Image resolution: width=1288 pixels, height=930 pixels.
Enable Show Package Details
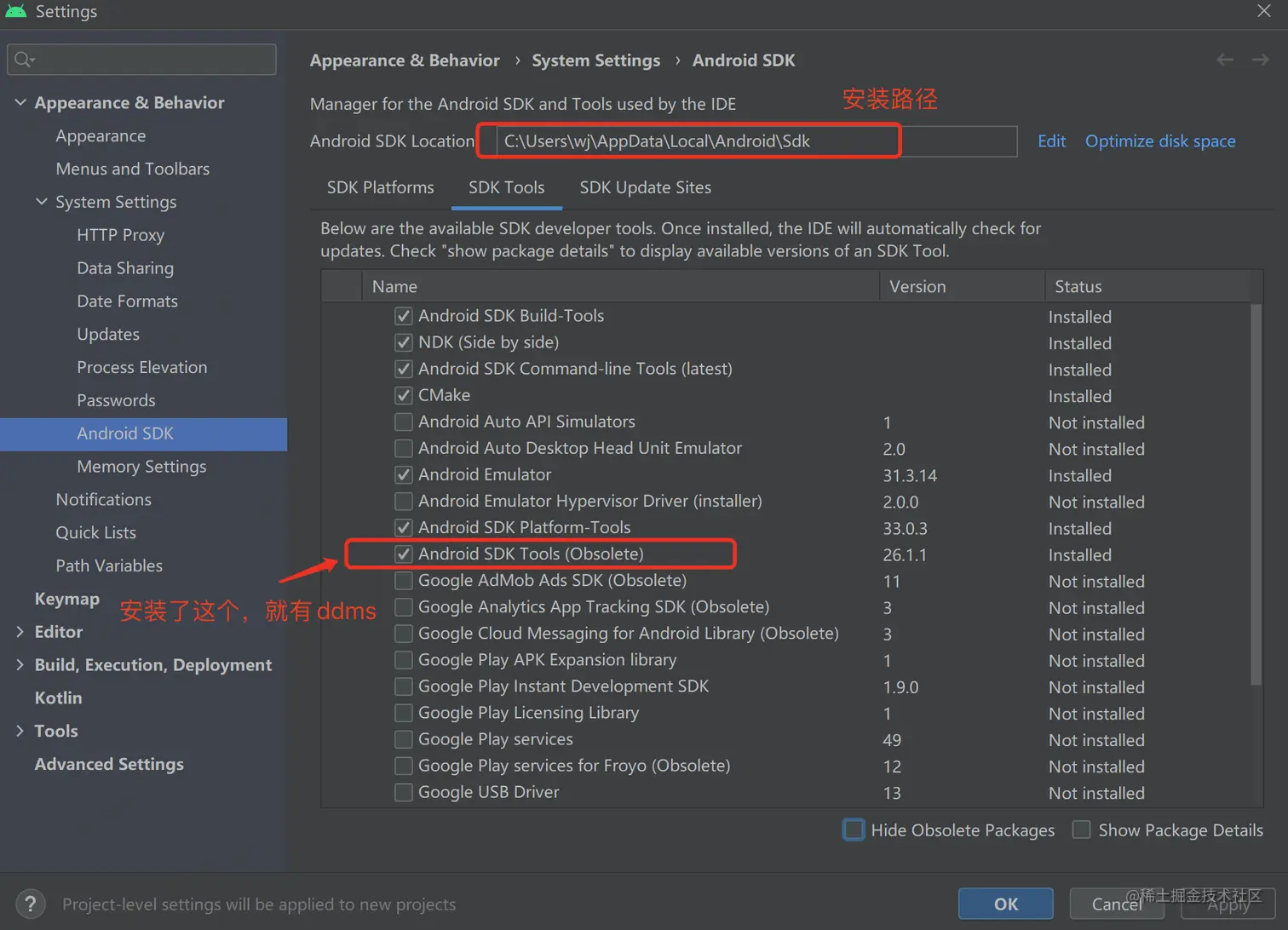pyautogui.click(x=1081, y=830)
